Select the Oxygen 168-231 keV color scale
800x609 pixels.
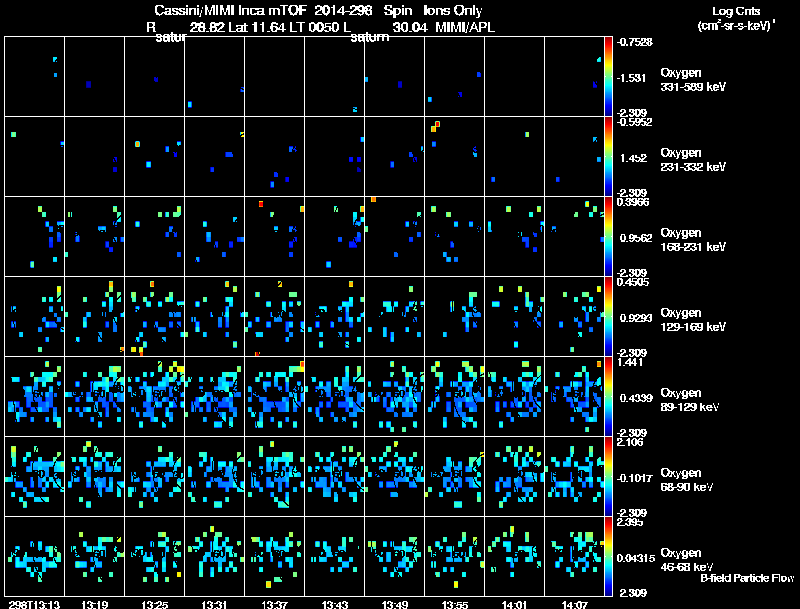coord(610,236)
